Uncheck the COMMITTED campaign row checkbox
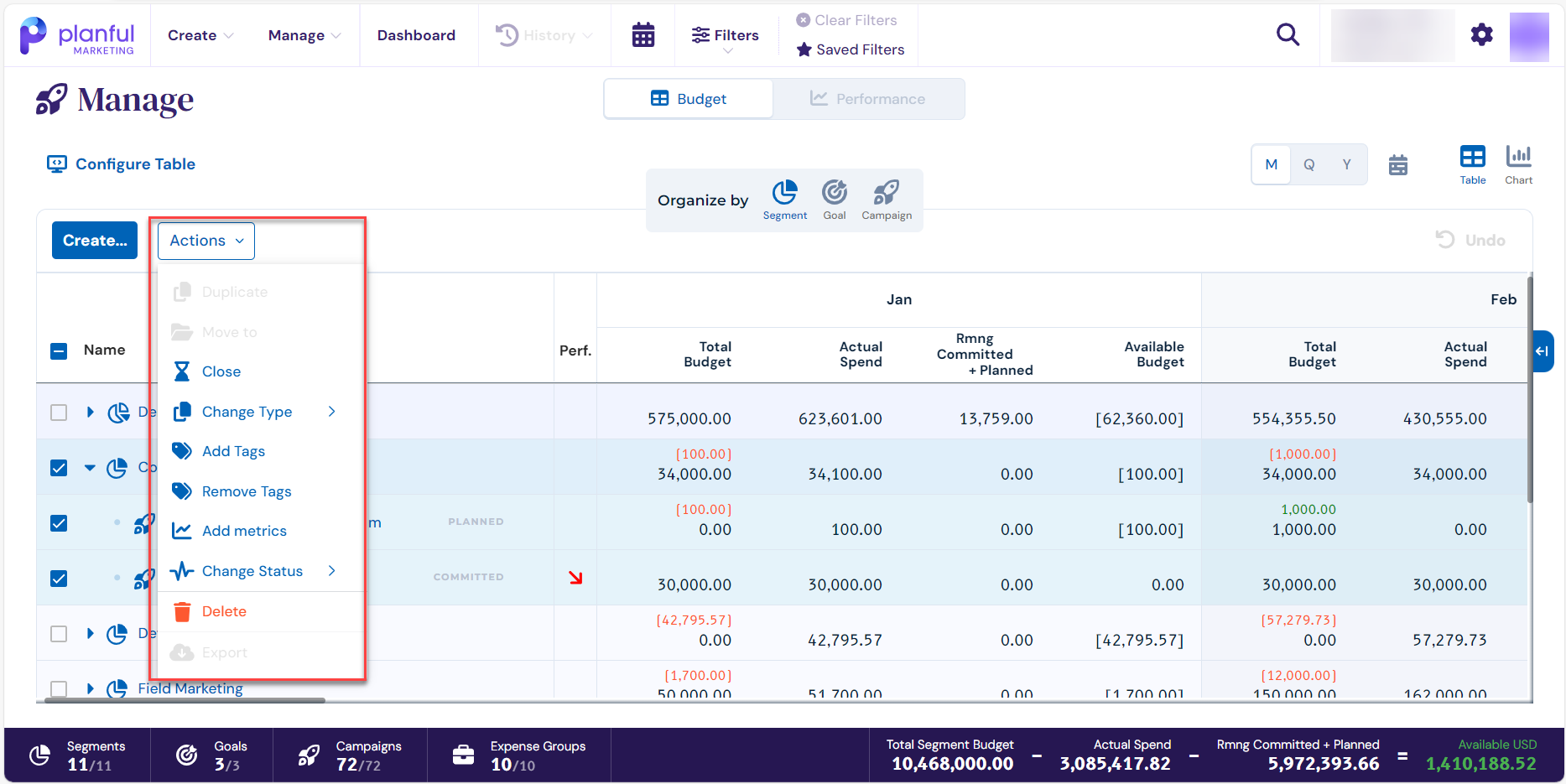 [59, 579]
